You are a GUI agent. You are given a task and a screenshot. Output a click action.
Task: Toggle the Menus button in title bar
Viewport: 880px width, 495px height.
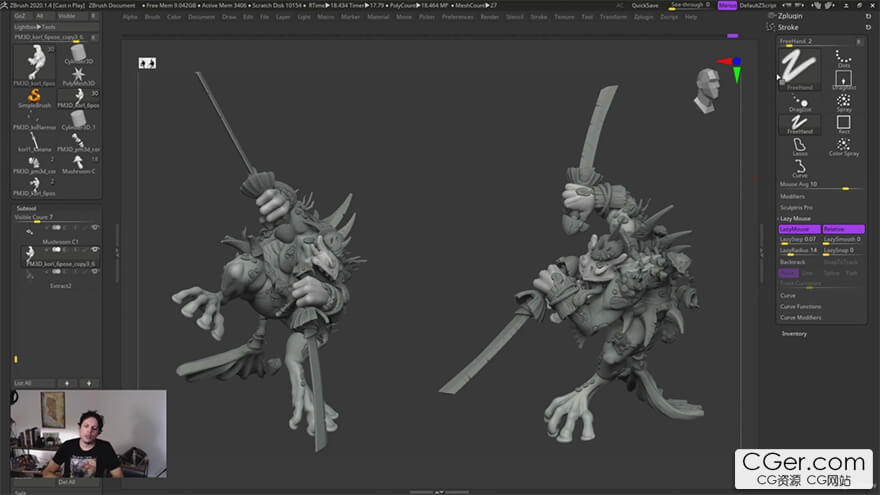727,5
